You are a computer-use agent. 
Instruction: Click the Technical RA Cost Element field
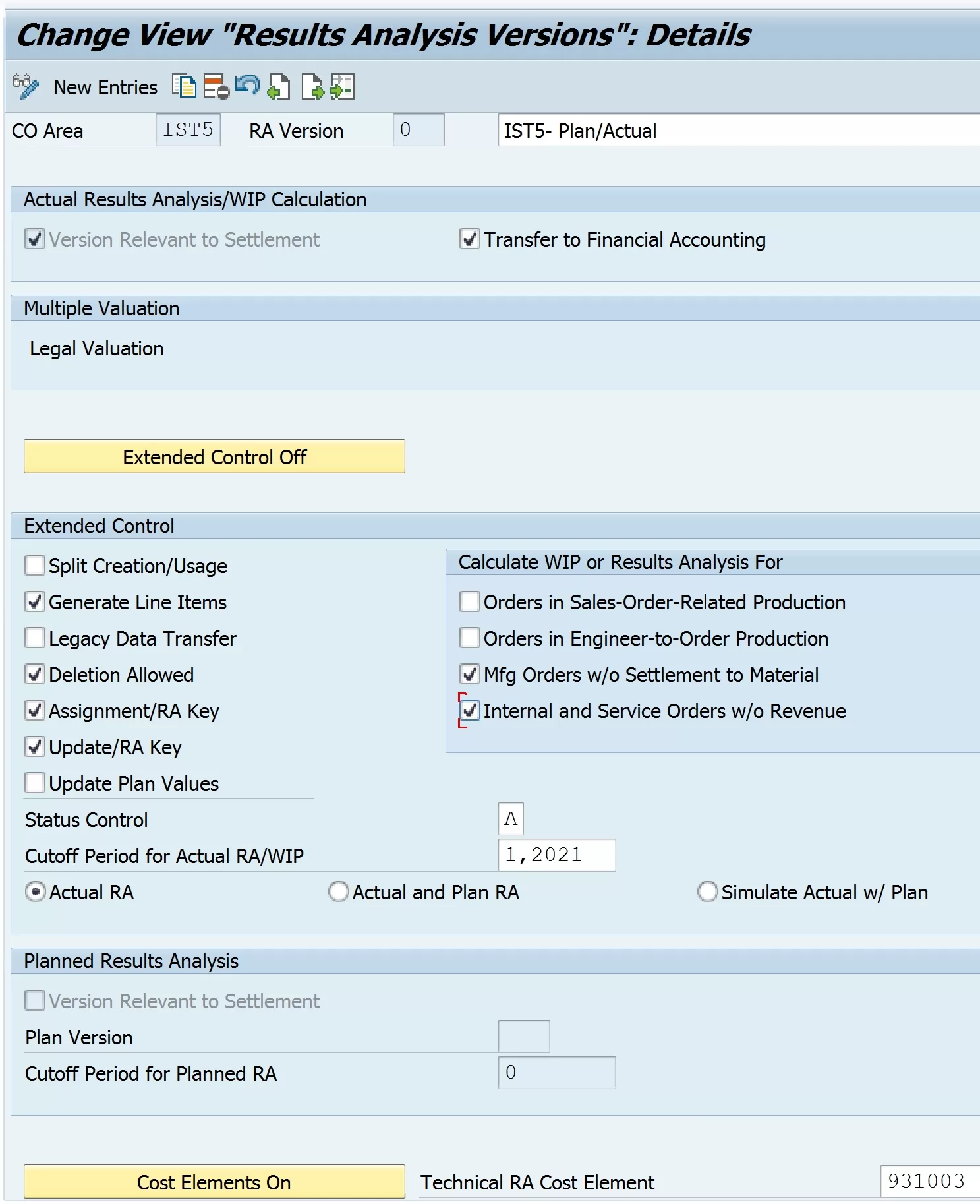click(930, 1182)
